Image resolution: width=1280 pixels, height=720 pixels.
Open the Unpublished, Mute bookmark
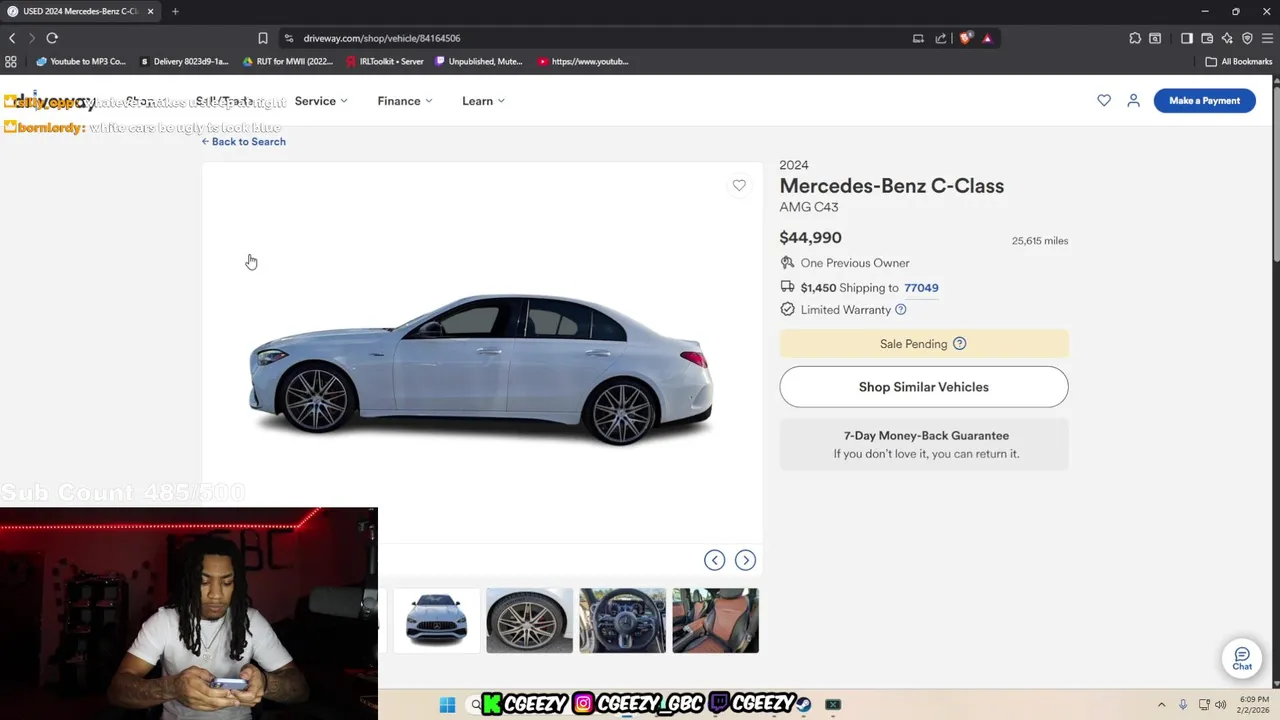coord(479,61)
